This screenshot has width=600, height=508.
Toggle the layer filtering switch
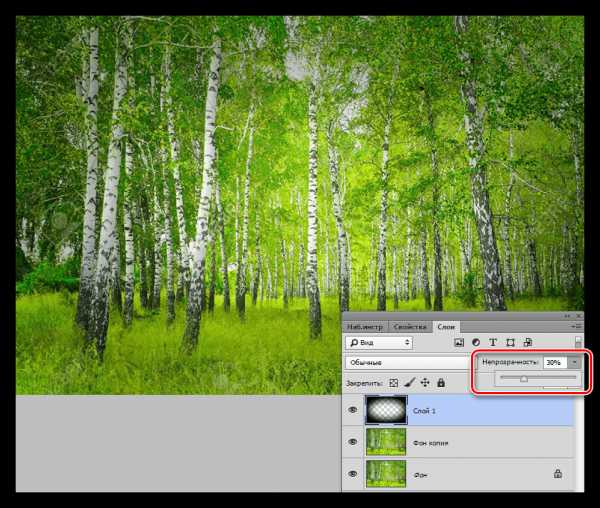[578, 342]
